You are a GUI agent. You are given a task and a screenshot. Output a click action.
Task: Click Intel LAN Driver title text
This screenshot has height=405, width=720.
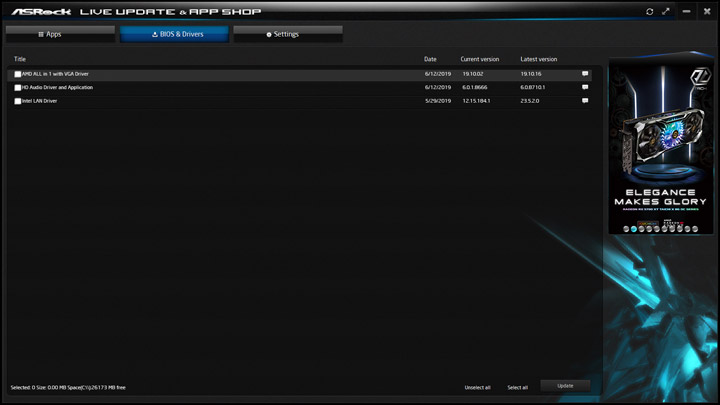pos(39,101)
